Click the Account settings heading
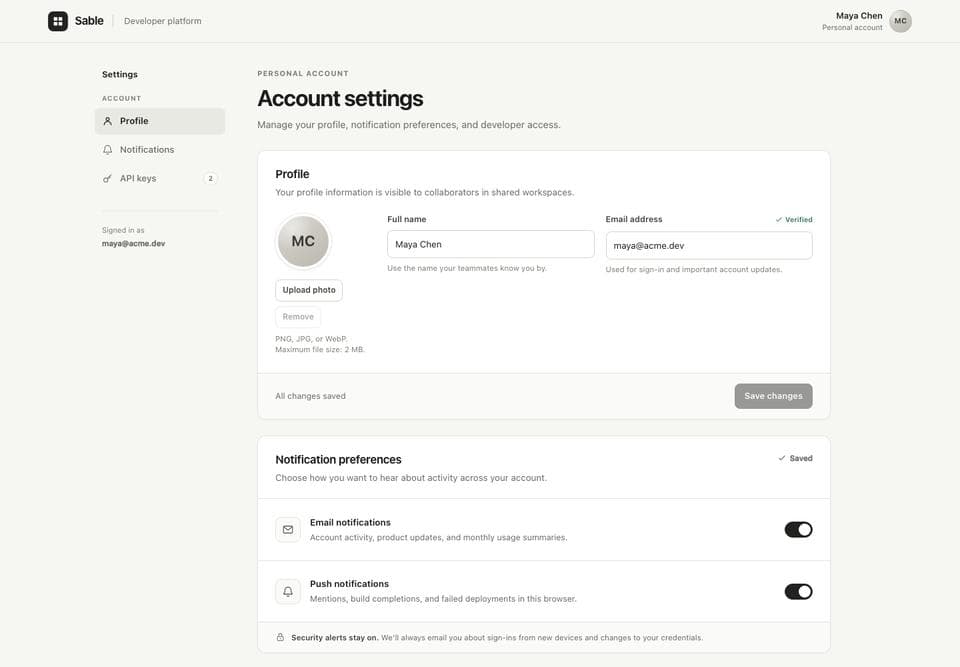Image resolution: width=960 pixels, height=667 pixels. [340, 99]
